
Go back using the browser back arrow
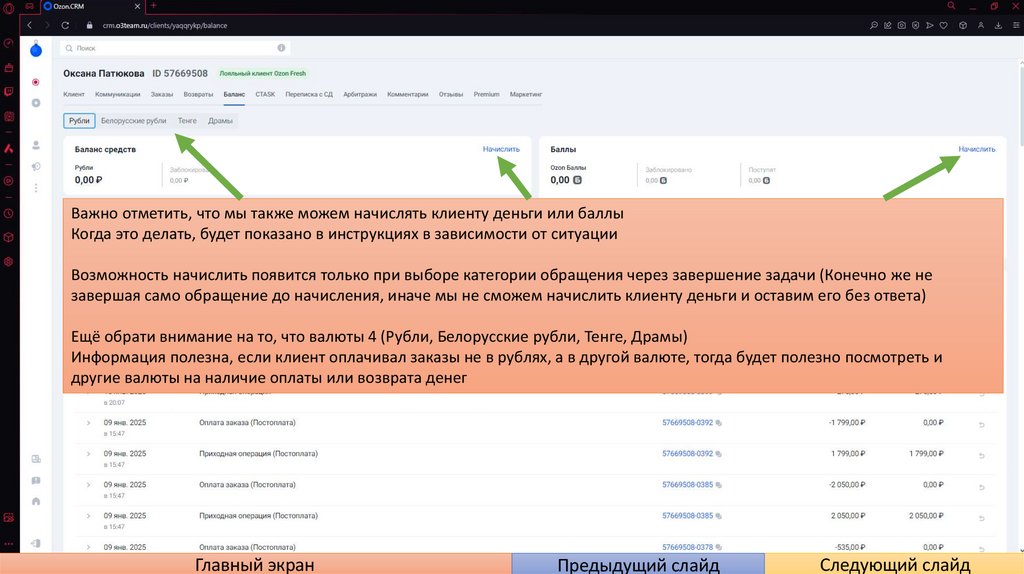[x=29, y=25]
